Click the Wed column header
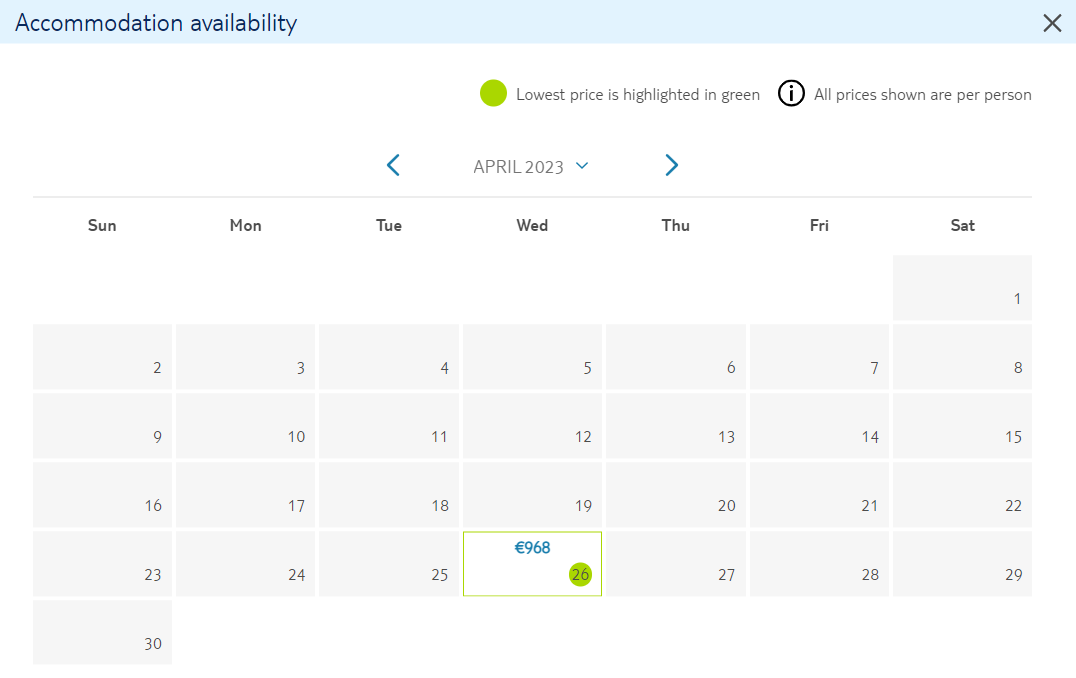The height and width of the screenshot is (678, 1076). (x=533, y=225)
